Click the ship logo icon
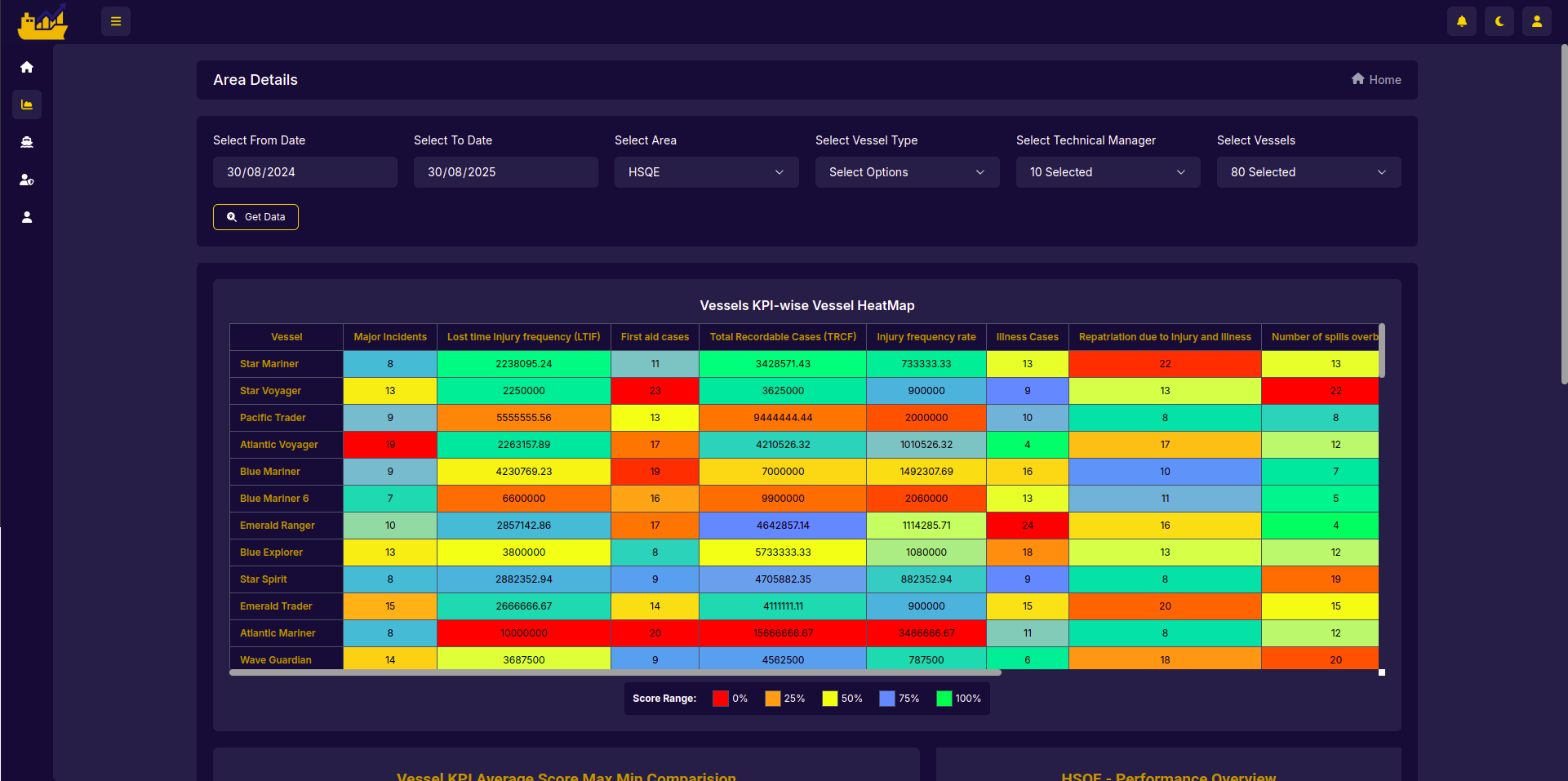This screenshot has height=781, width=1568. point(42,22)
